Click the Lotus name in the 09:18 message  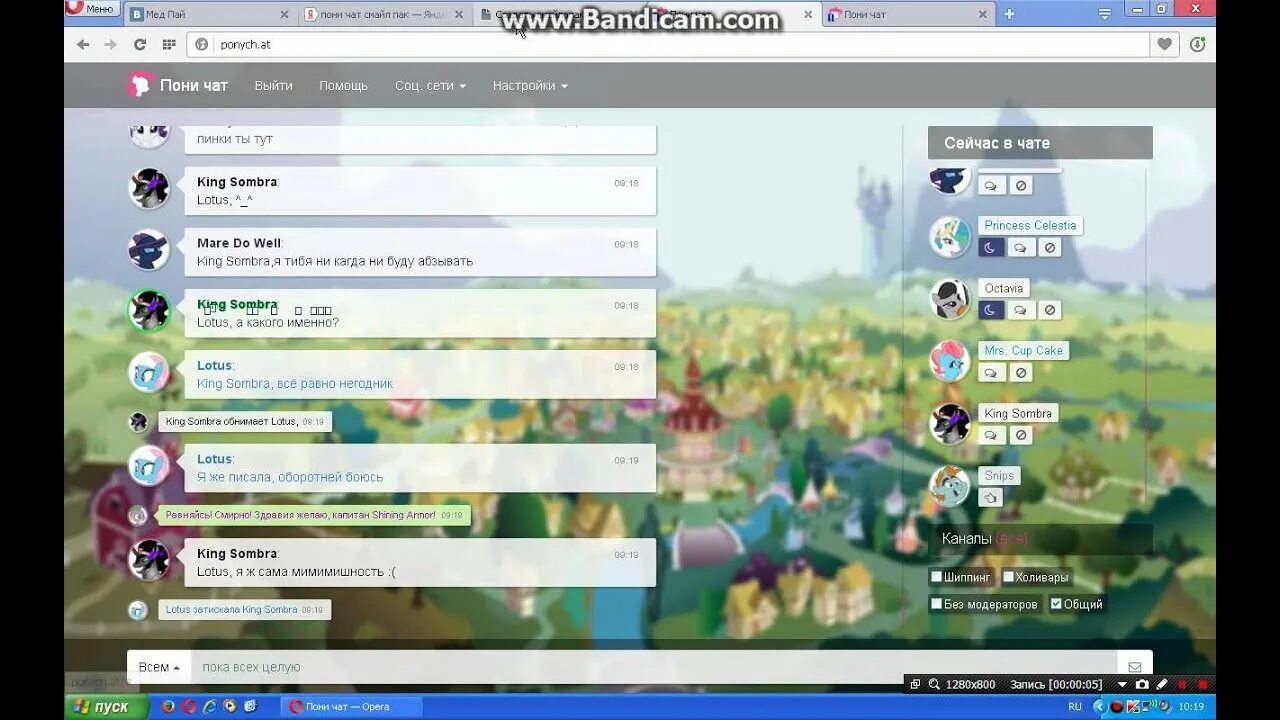(214, 366)
